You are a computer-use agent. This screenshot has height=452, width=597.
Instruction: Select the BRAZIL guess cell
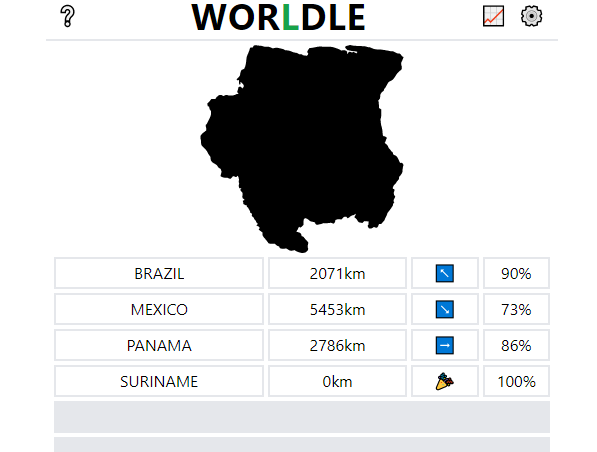tap(159, 273)
